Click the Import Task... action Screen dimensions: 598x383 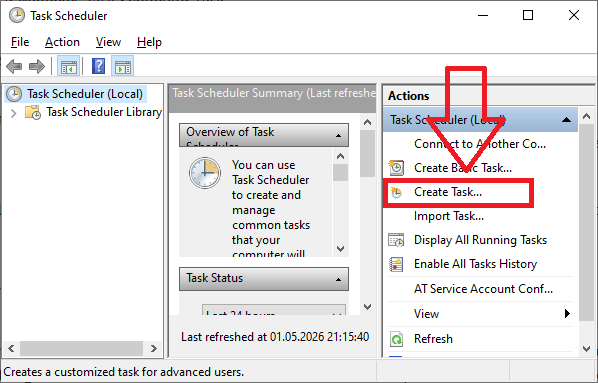(449, 216)
